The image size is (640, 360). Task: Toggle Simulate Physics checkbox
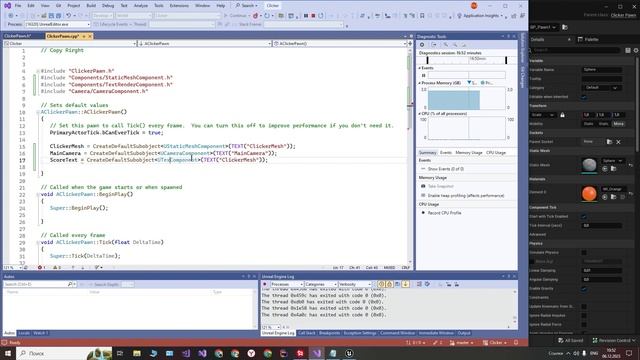pyautogui.click(x=584, y=253)
